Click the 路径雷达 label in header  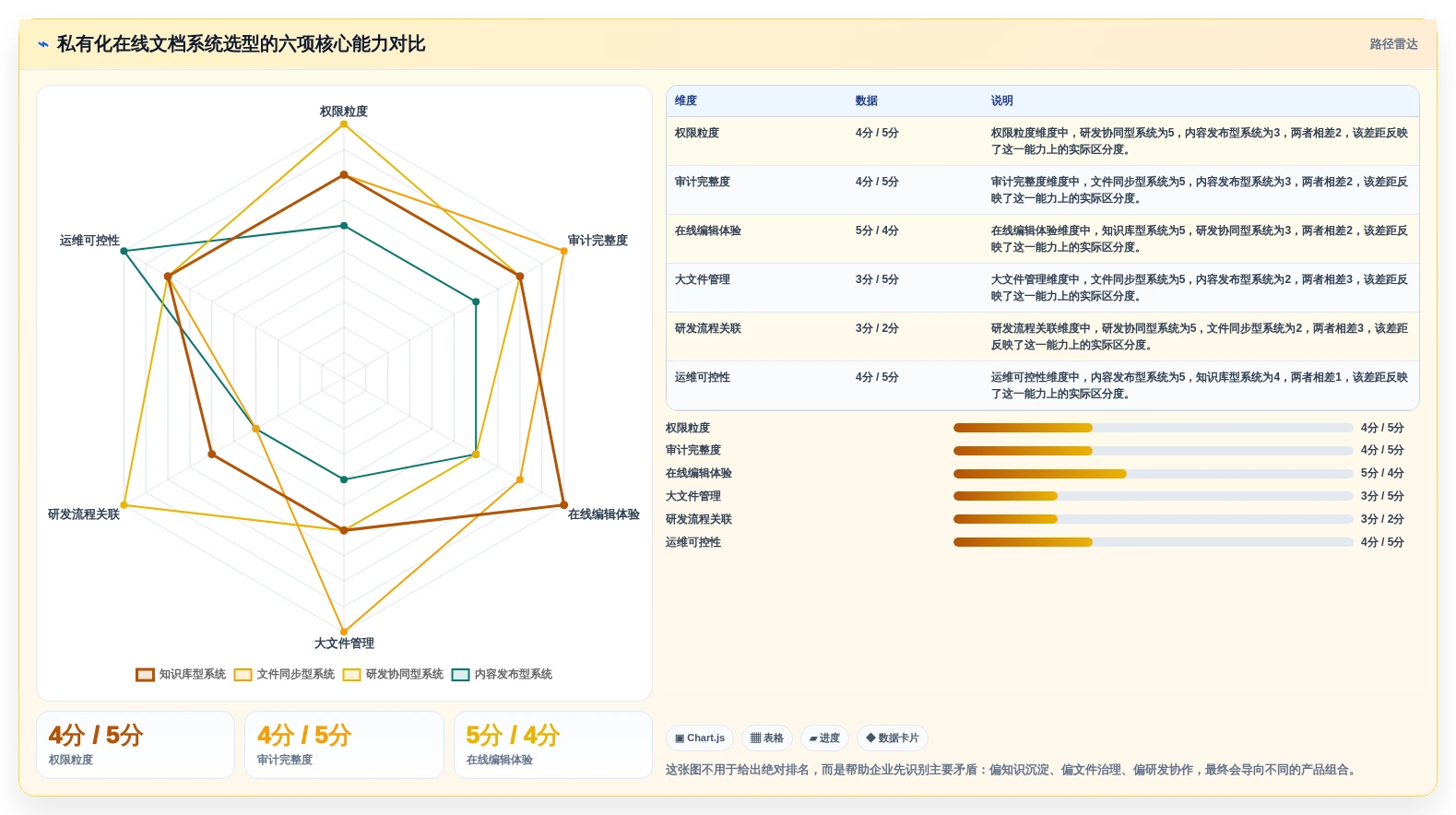point(1393,44)
